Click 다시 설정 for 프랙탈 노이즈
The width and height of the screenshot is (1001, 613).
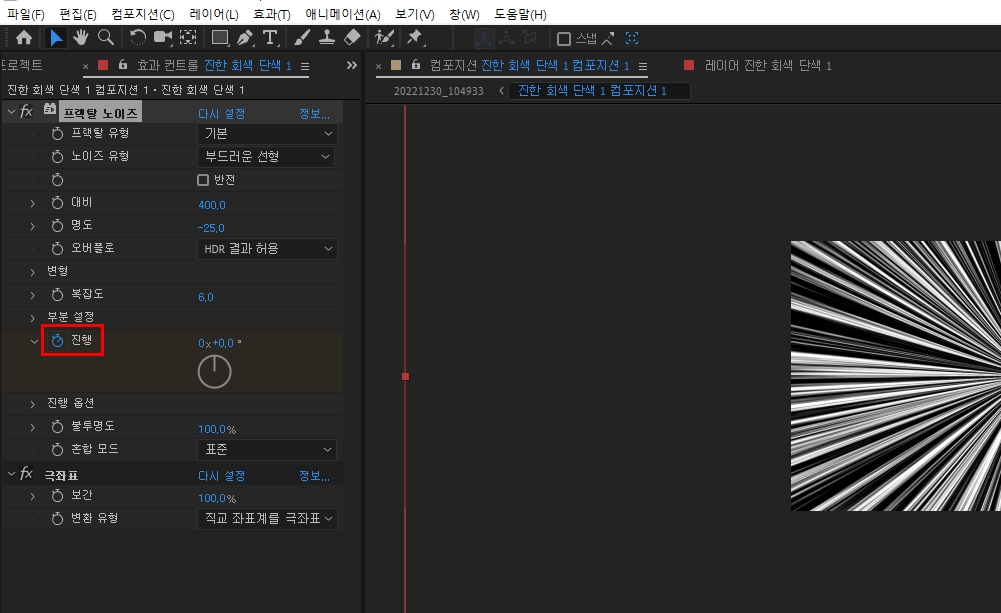[222, 114]
